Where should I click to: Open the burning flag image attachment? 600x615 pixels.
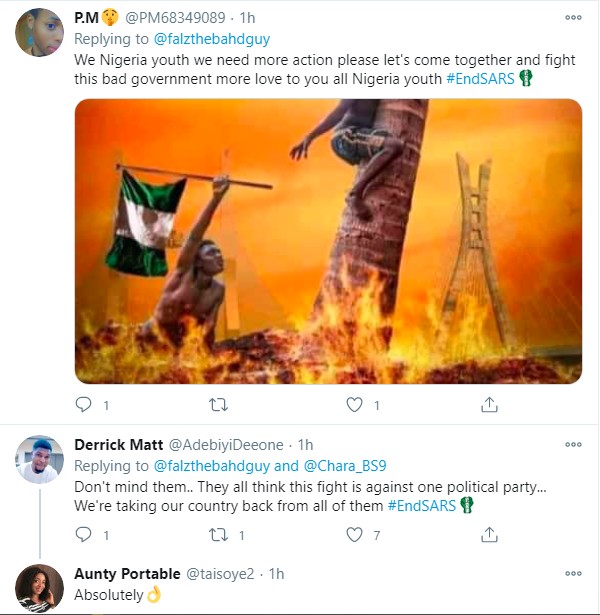point(328,241)
